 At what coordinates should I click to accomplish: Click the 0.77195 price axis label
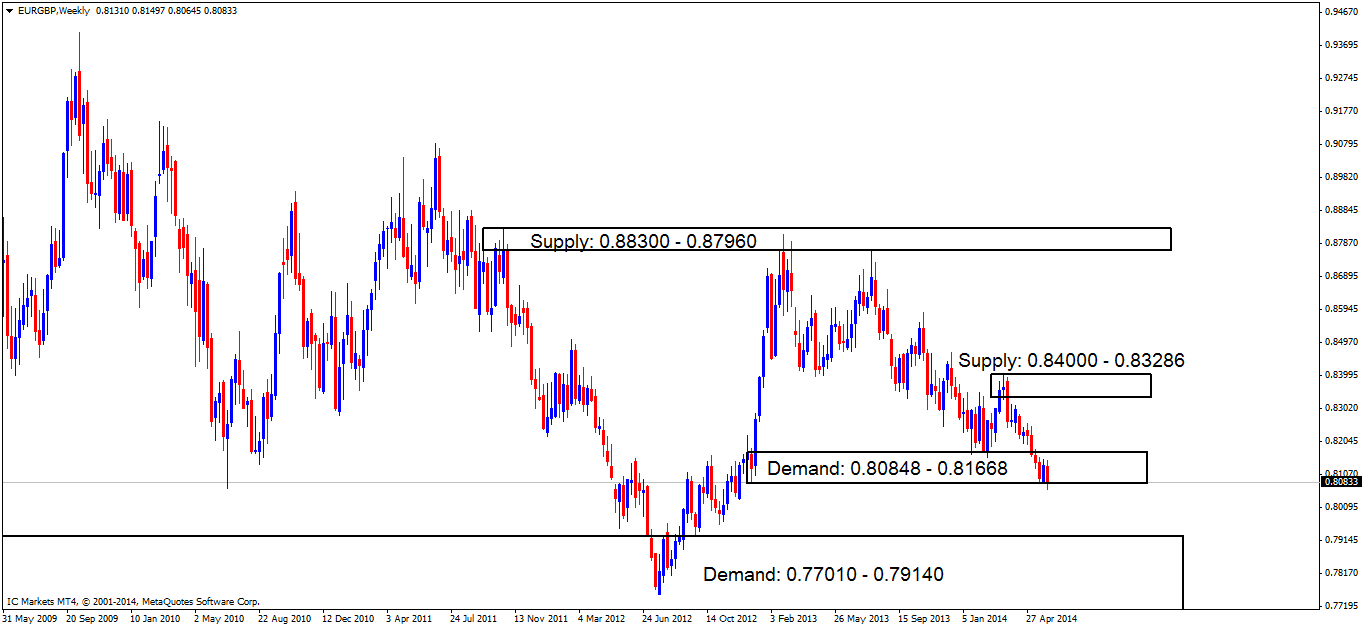tap(1339, 606)
